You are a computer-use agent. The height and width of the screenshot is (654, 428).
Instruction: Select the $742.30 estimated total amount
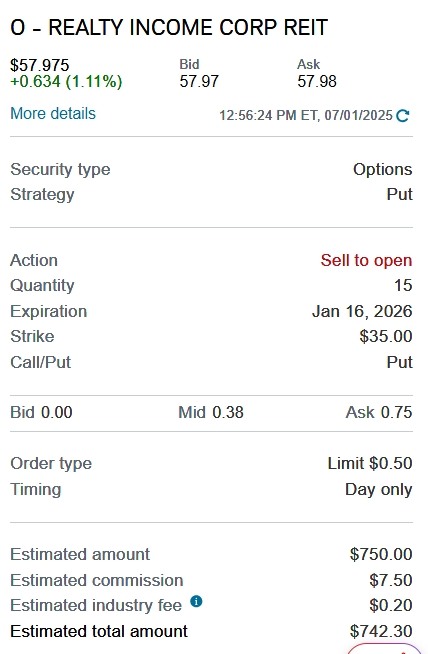[x=381, y=631]
